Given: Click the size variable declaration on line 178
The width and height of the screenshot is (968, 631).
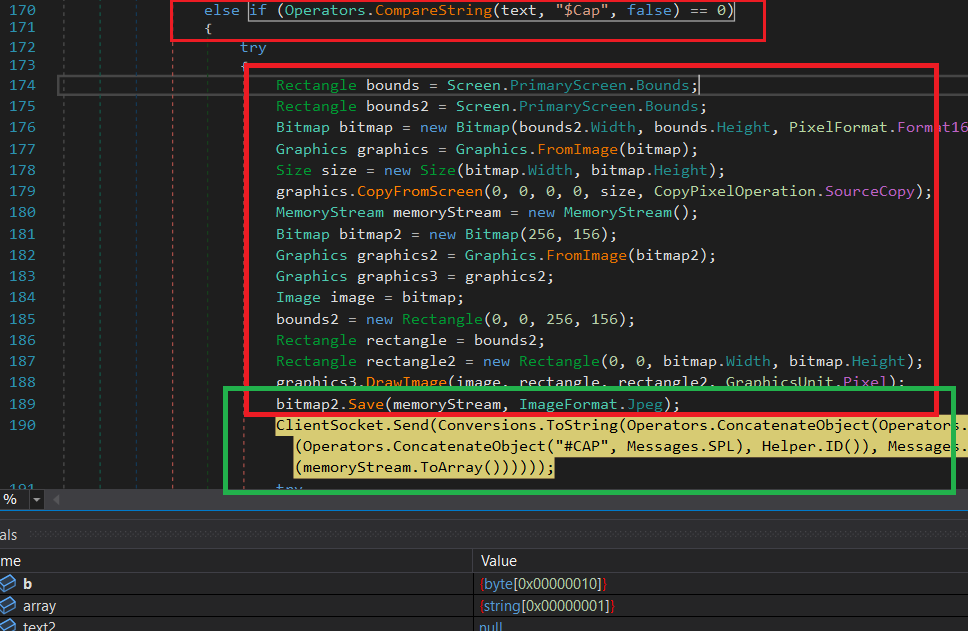Looking at the screenshot, I should (x=339, y=170).
